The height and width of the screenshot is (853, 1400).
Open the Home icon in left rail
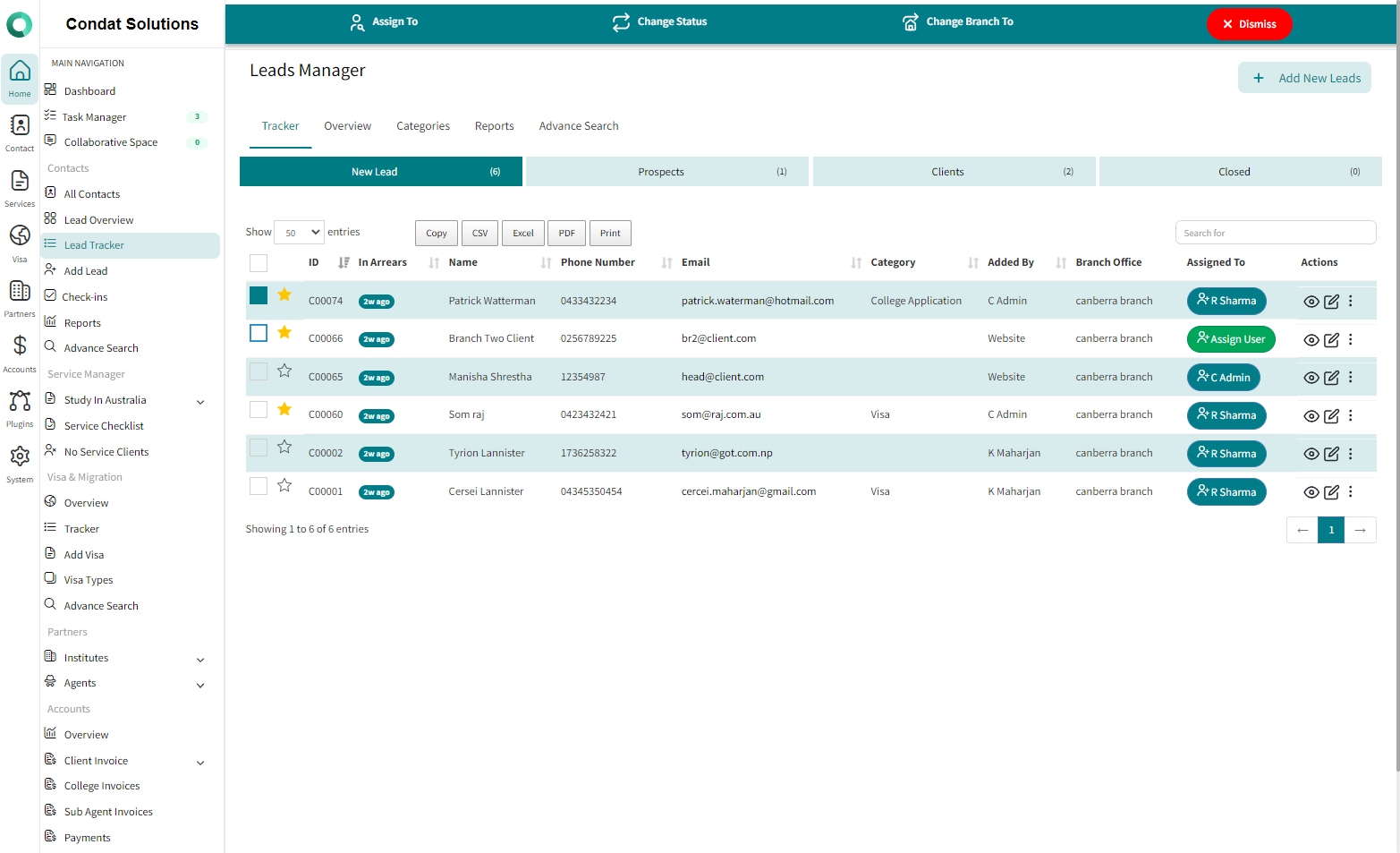click(20, 78)
